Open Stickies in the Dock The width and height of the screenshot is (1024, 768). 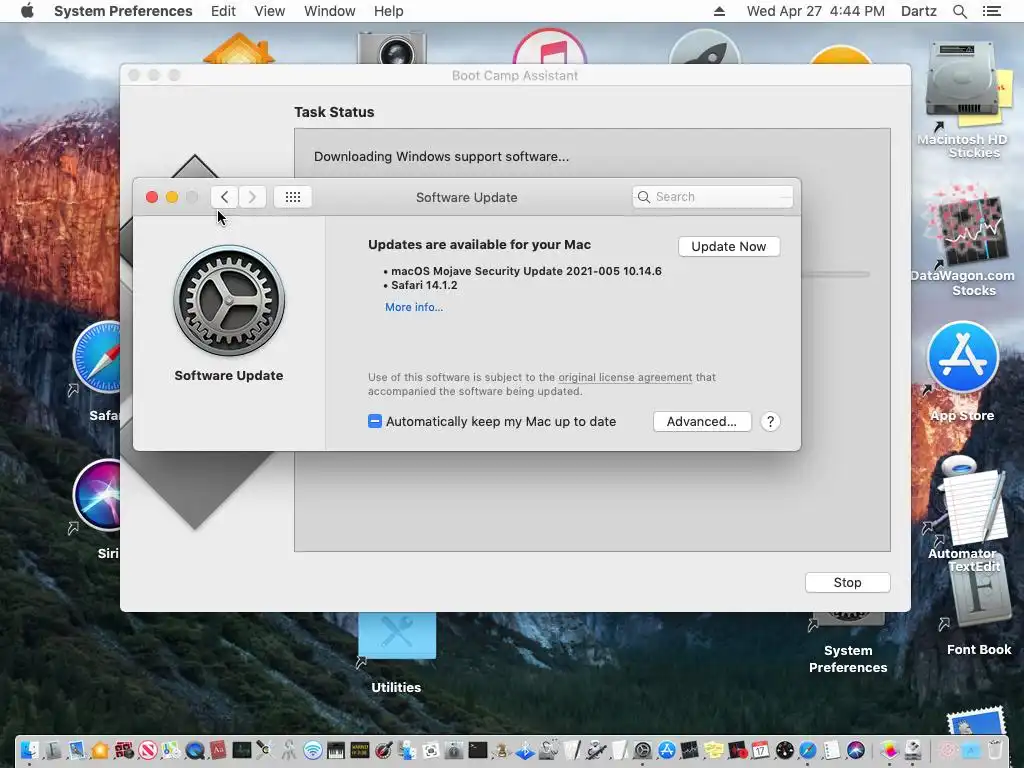click(714, 750)
